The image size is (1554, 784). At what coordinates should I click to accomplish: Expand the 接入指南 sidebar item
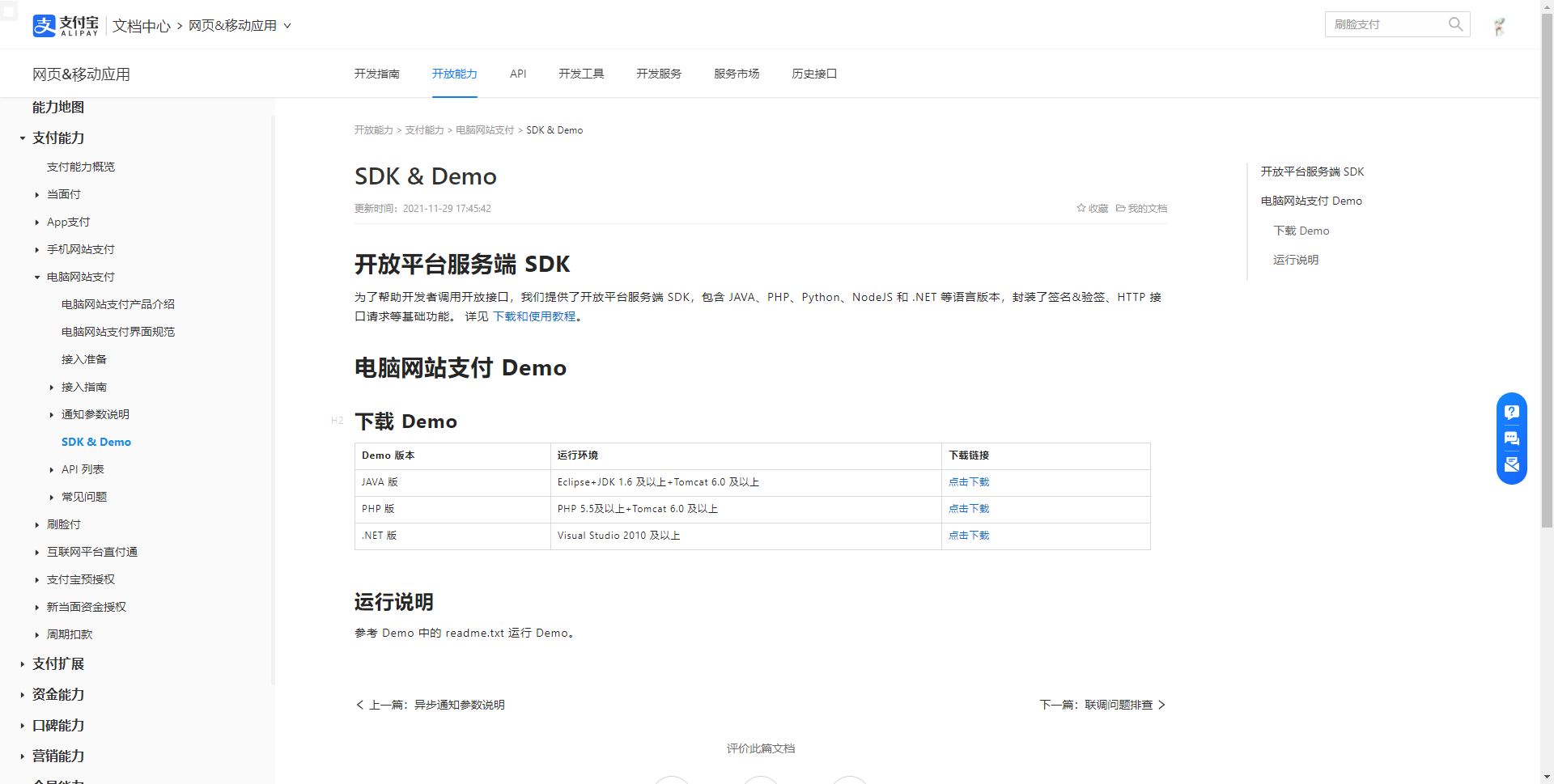(52, 388)
